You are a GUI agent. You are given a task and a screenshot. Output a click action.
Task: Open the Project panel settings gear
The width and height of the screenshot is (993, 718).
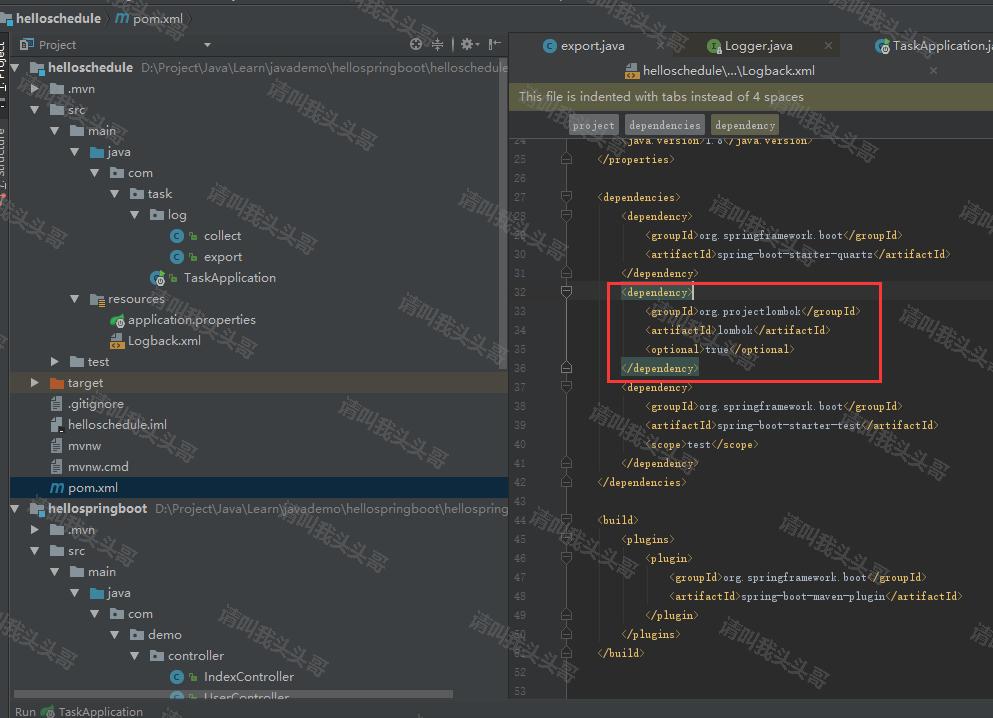467,44
